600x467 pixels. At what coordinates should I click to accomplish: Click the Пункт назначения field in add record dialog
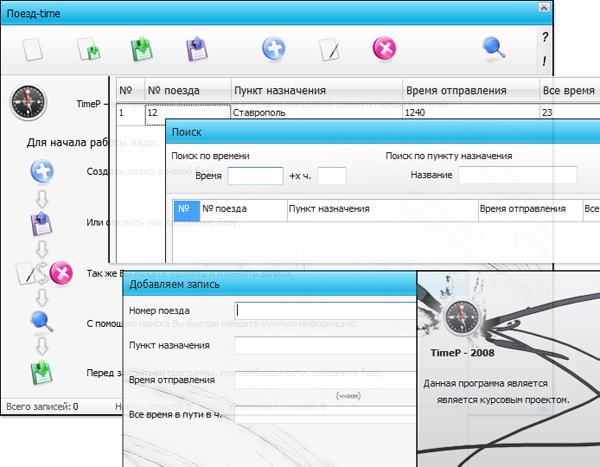(x=325, y=345)
